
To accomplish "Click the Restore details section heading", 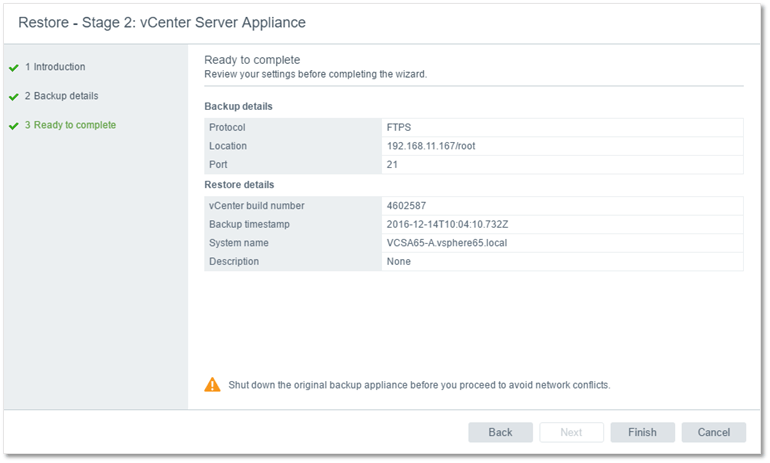I will point(239,185).
